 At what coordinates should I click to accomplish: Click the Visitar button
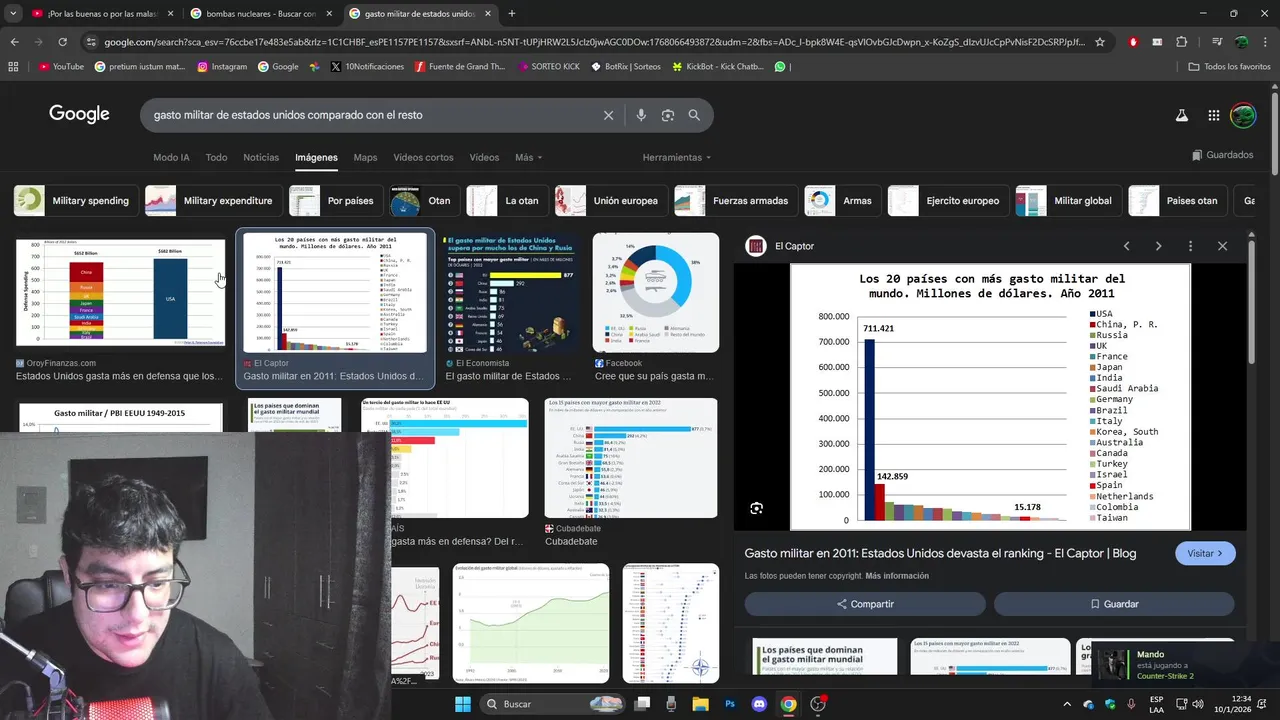click(1205, 553)
